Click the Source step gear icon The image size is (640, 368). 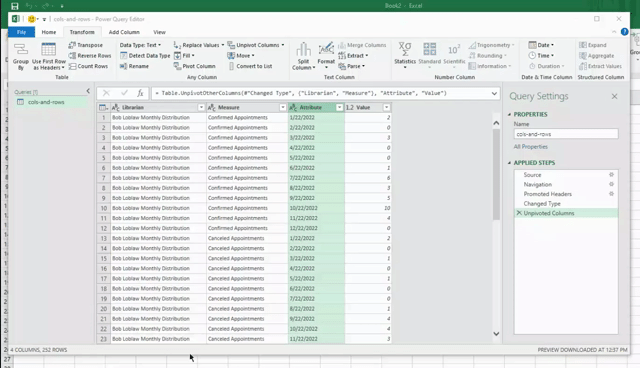611,175
